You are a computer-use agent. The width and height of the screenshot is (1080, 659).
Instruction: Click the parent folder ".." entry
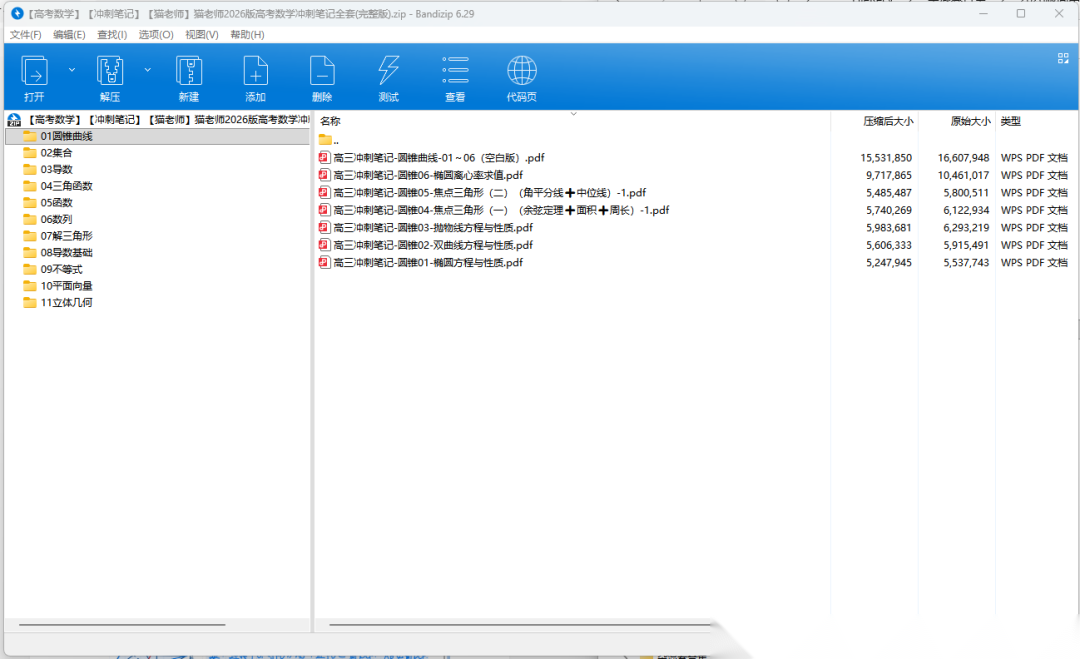click(x=335, y=140)
